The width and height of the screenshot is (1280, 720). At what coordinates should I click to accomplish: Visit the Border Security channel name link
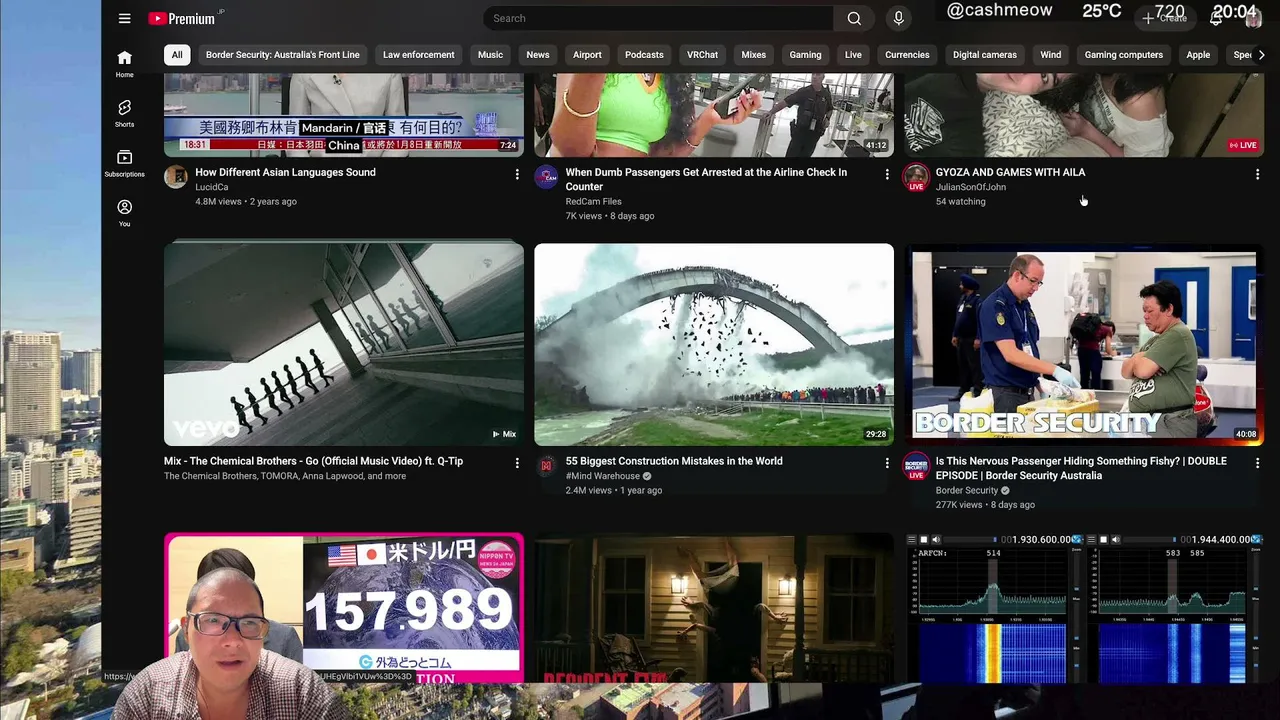(x=966, y=490)
